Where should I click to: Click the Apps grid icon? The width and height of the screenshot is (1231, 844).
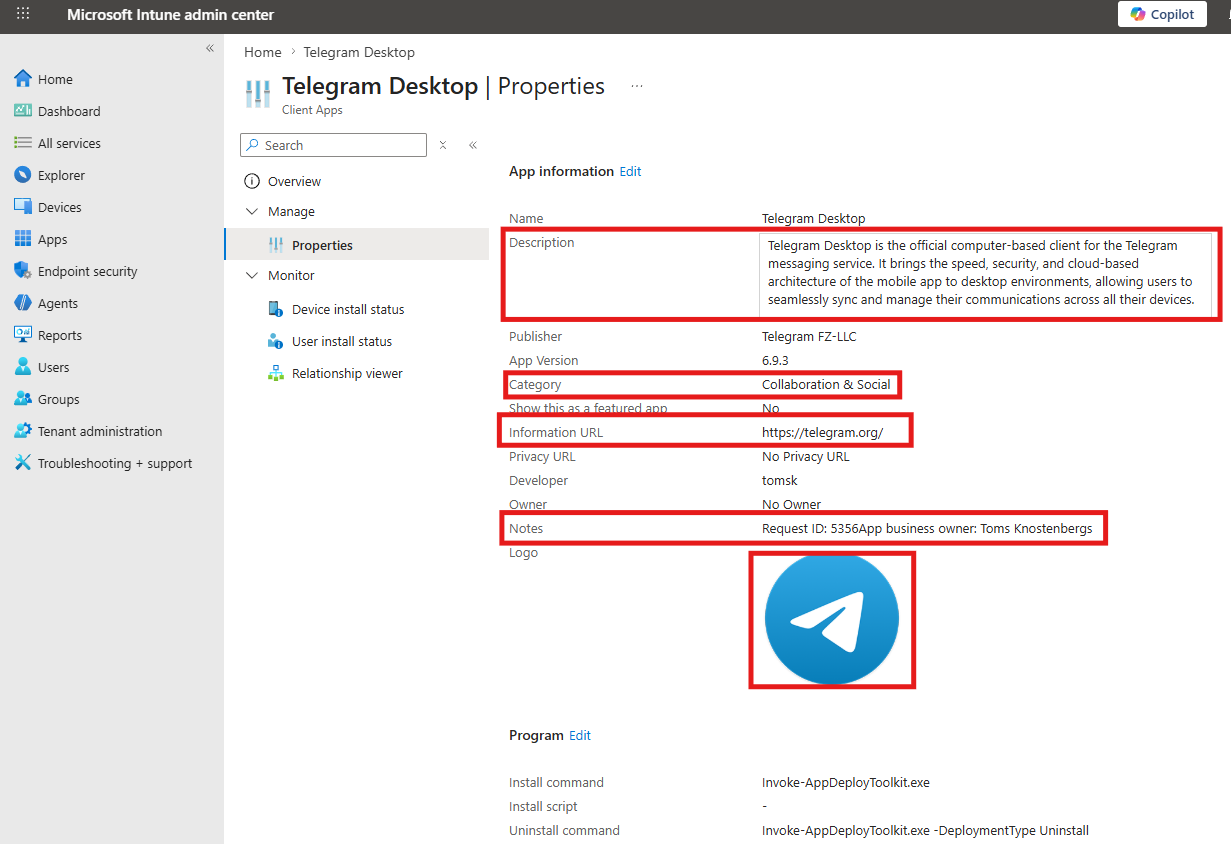coord(23,239)
